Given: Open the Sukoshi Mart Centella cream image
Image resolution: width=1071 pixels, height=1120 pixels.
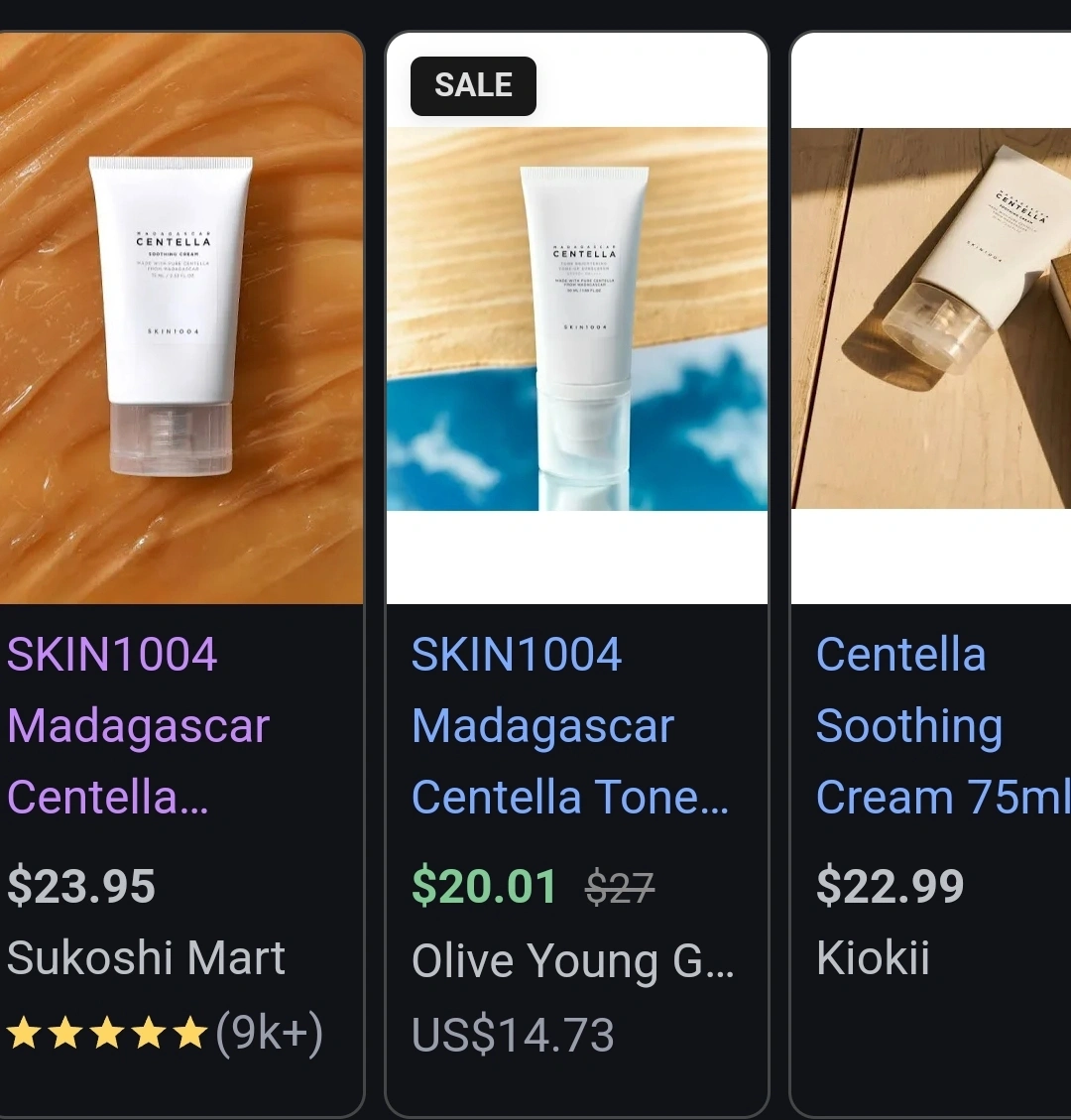Looking at the screenshot, I should coord(181,318).
